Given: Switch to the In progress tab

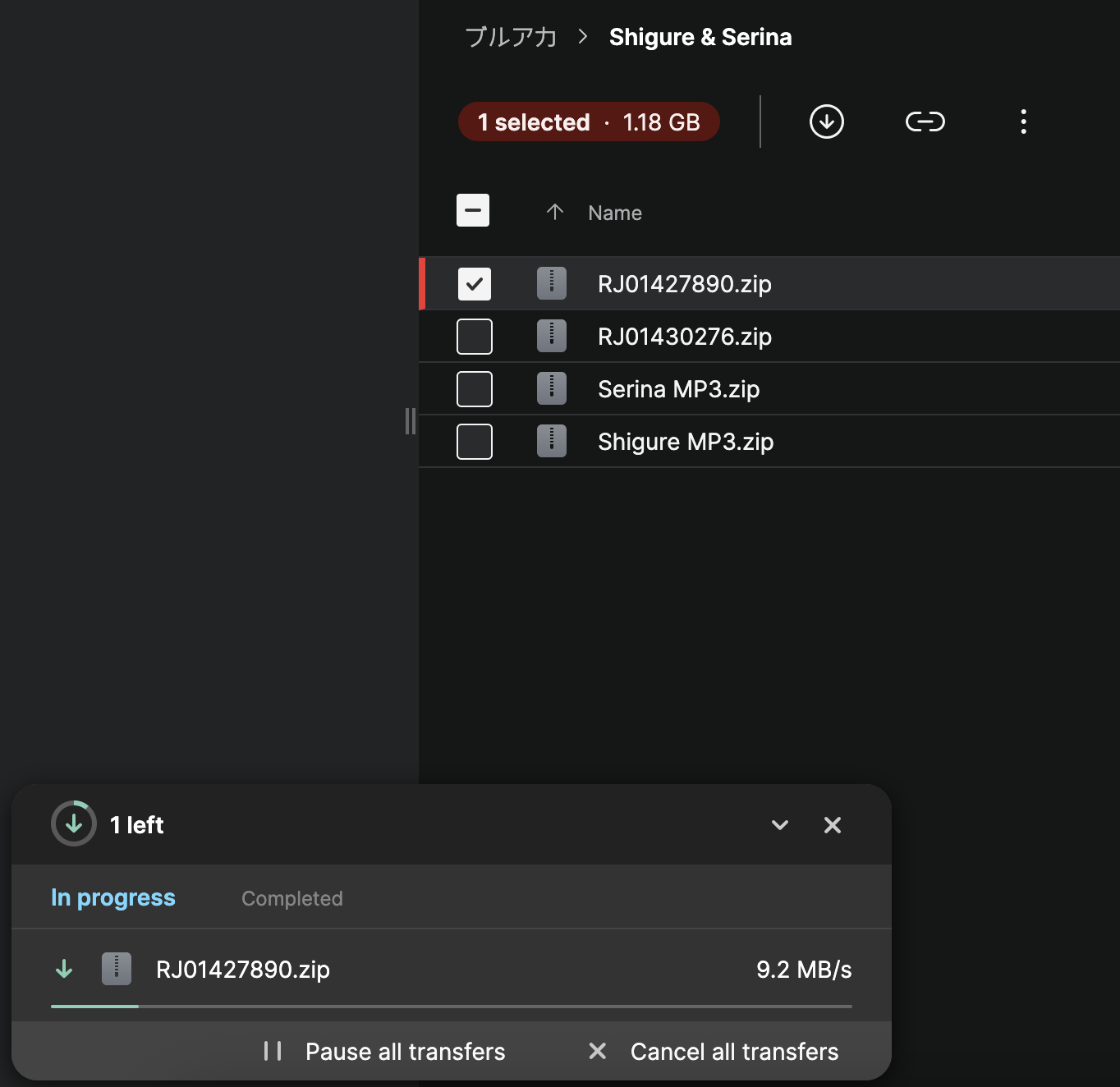Looking at the screenshot, I should point(113,897).
